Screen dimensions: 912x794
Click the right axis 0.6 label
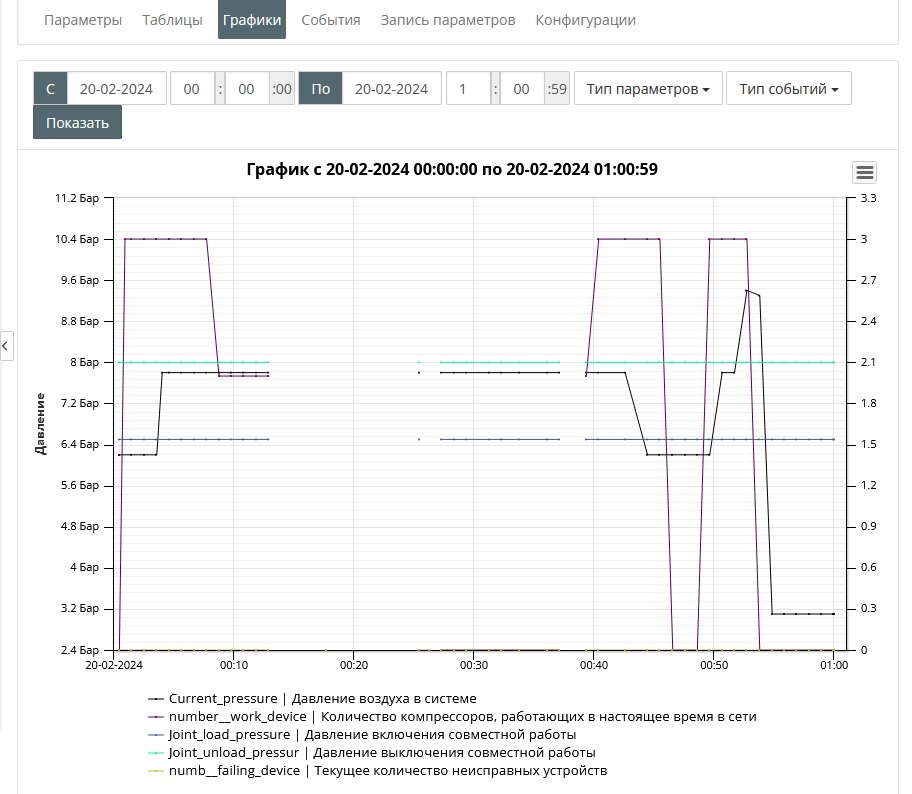tap(868, 567)
